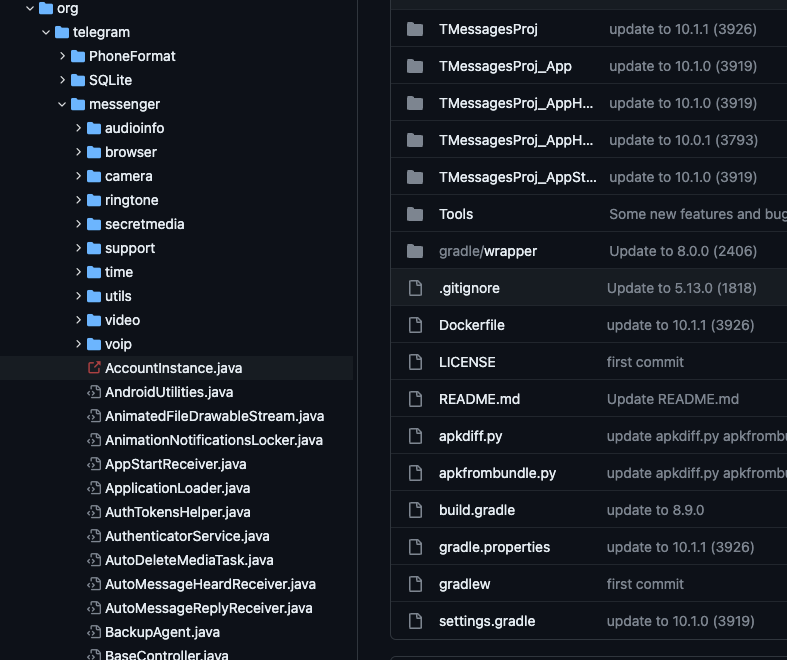
Task: Open the apkfrombundle.py file link
Action: pyautogui.click(x=497, y=473)
